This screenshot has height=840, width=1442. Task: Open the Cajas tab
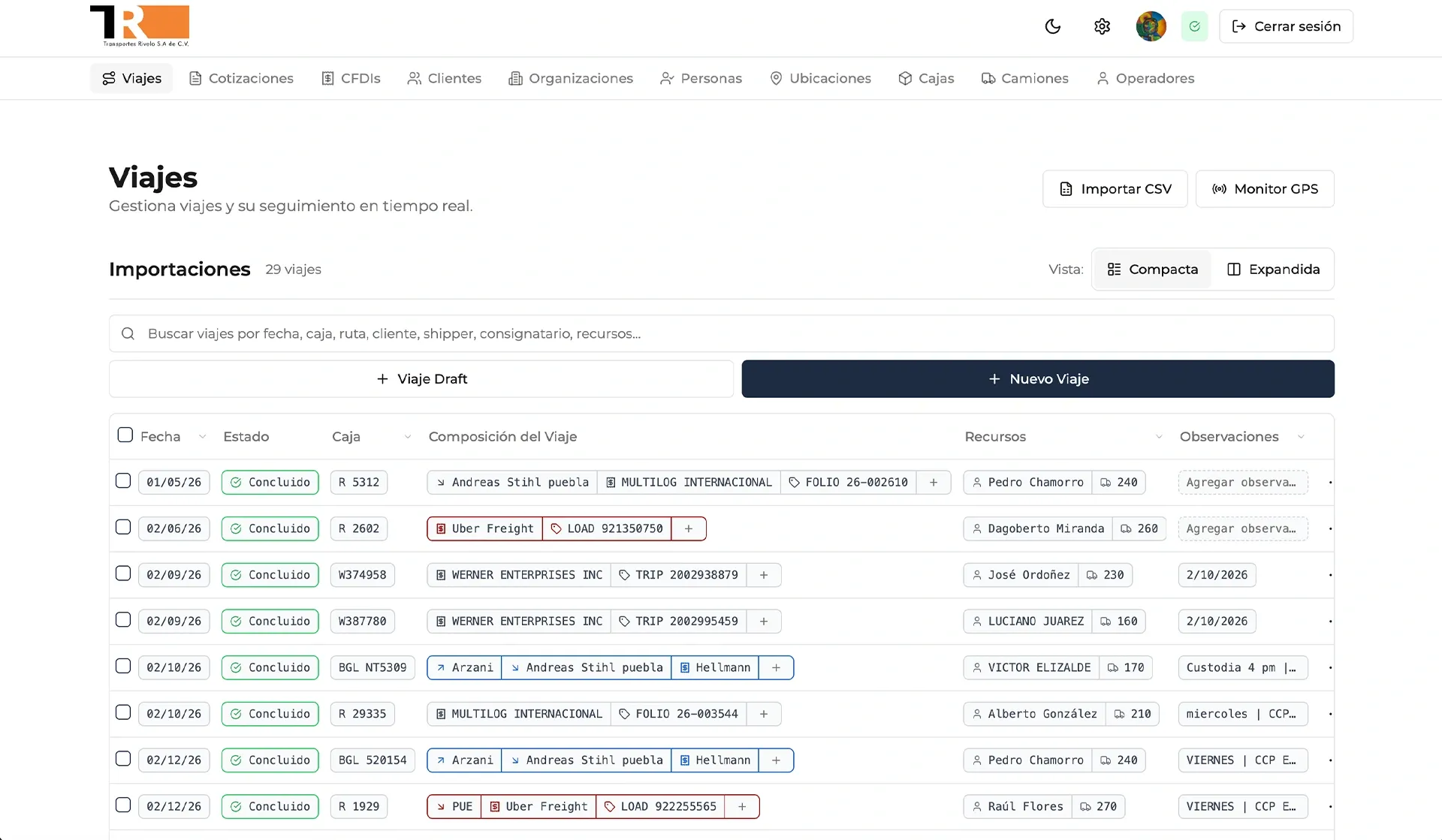926,78
